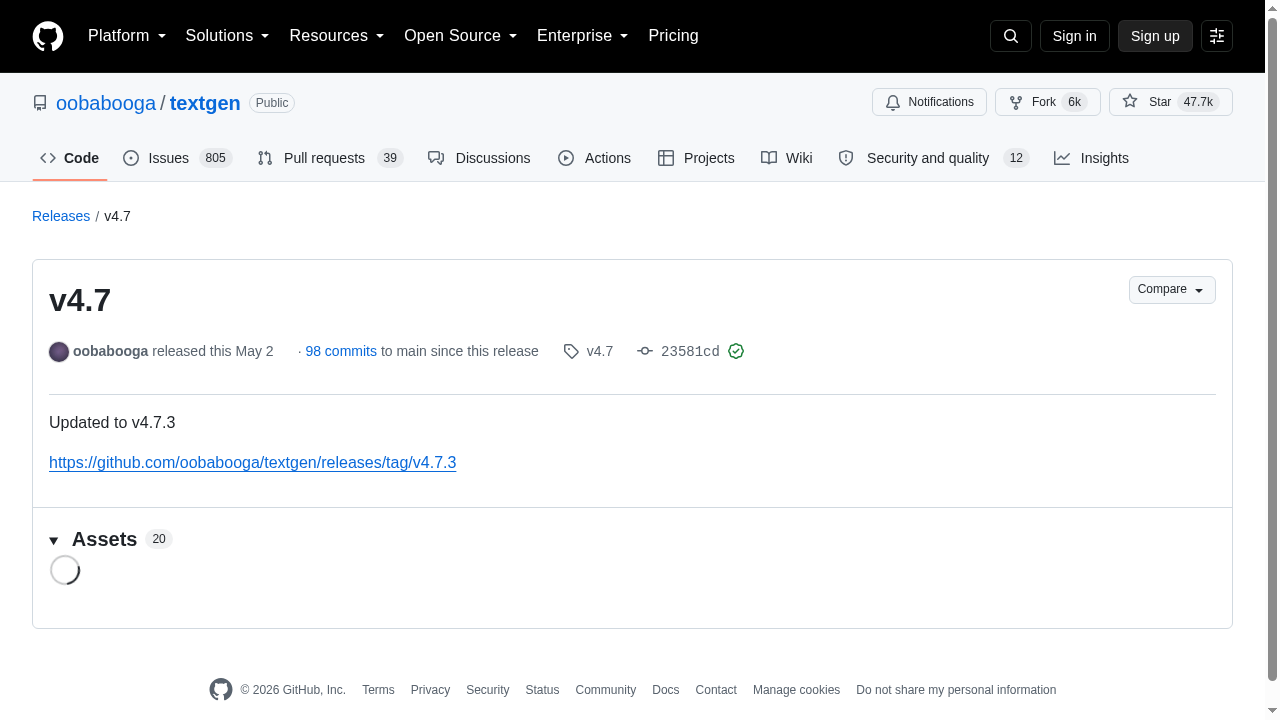Image resolution: width=1280 pixels, height=720 pixels.
Task: Switch to the Code tab
Action: (x=70, y=158)
